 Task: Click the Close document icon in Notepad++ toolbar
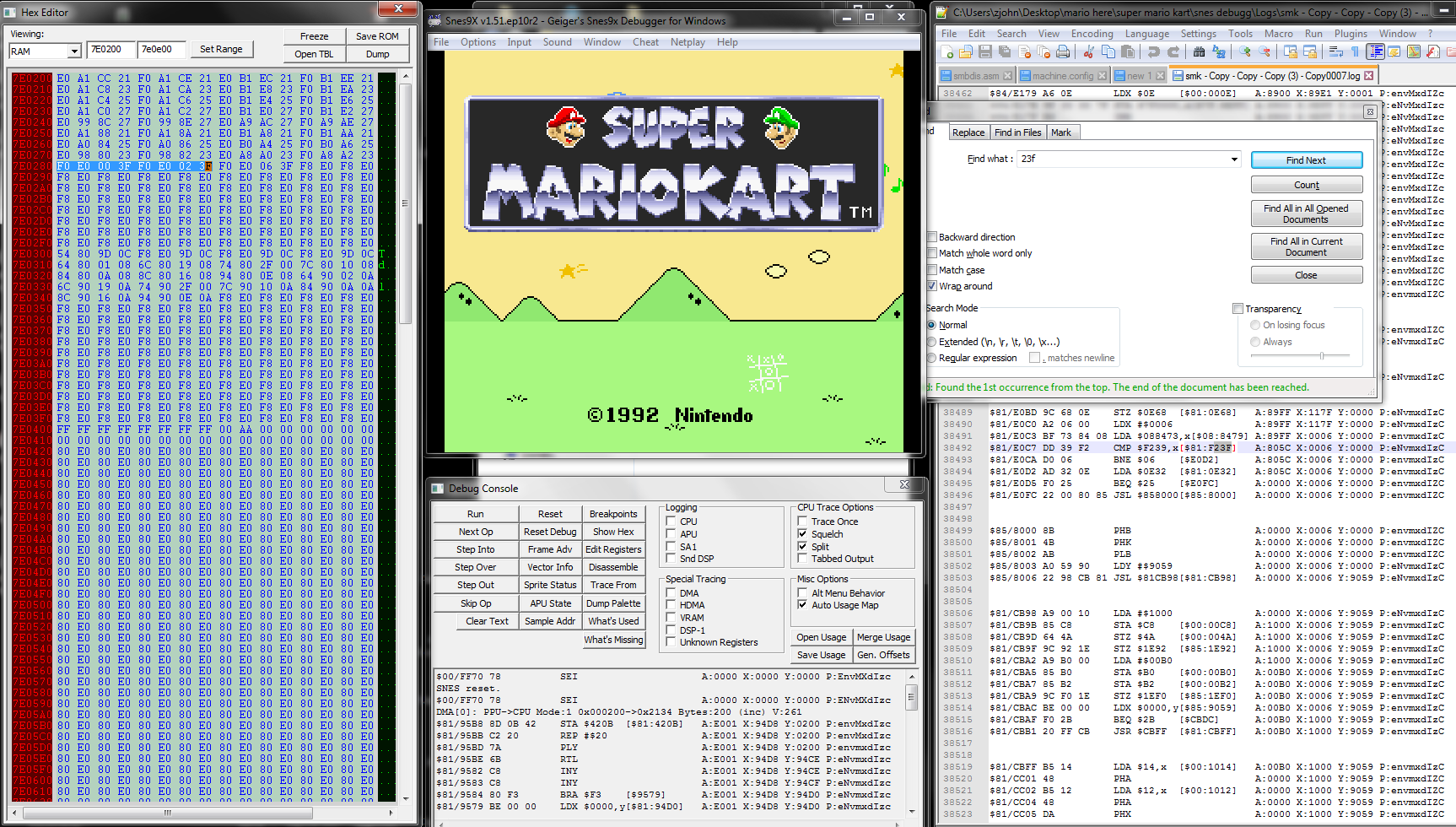(x=1024, y=51)
